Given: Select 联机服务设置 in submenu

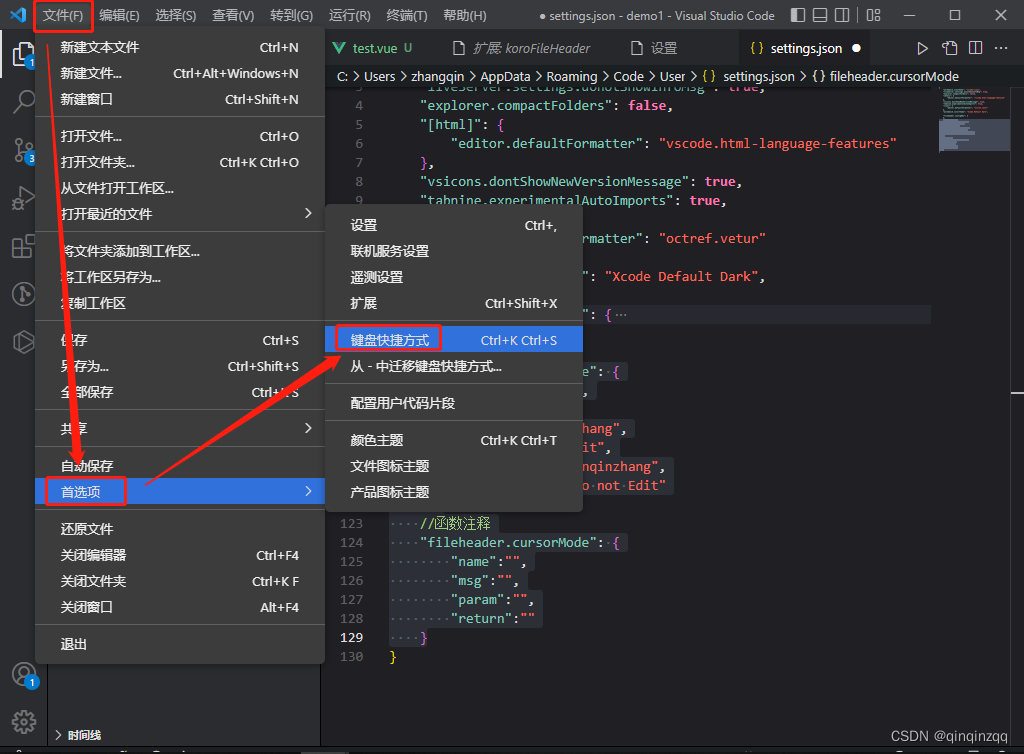Looking at the screenshot, I should (x=454, y=251).
